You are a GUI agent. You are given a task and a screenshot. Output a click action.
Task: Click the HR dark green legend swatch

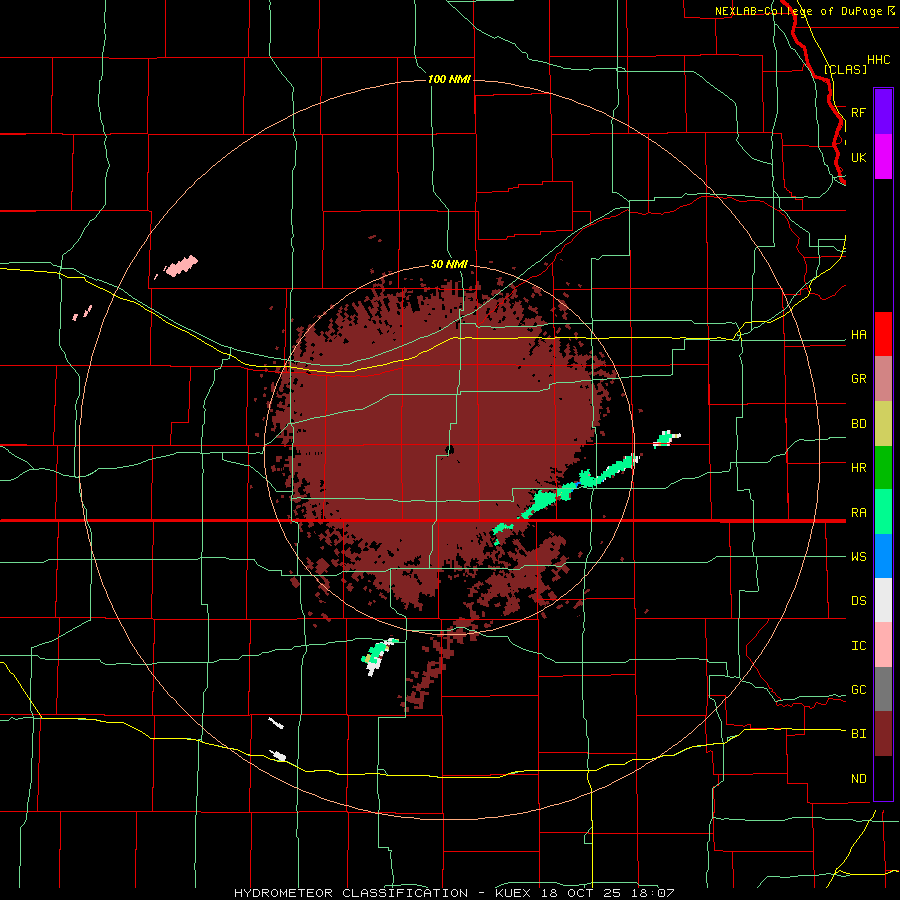(x=883, y=468)
